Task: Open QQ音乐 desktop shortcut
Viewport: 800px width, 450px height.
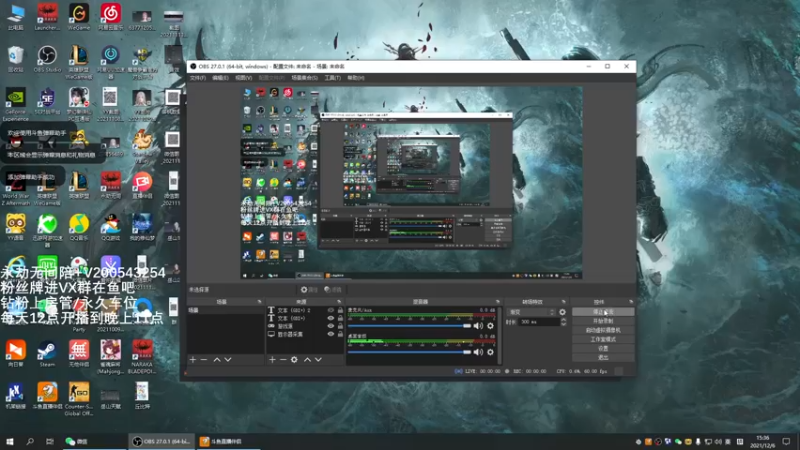Action: [x=79, y=227]
